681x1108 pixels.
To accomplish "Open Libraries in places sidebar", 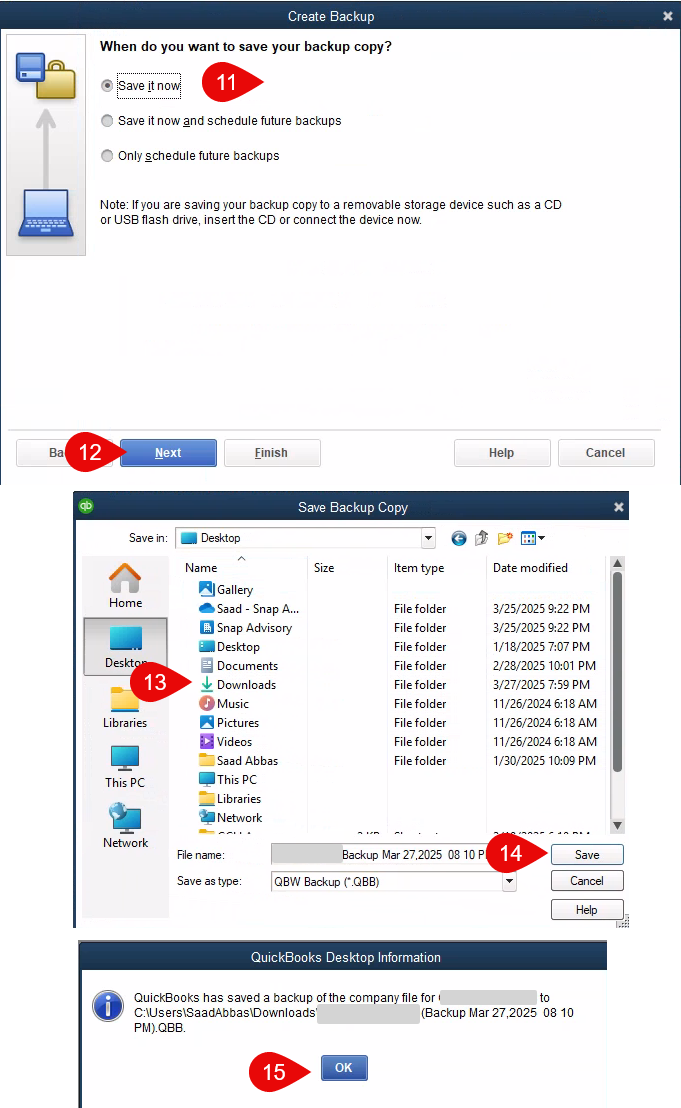I will point(125,708).
